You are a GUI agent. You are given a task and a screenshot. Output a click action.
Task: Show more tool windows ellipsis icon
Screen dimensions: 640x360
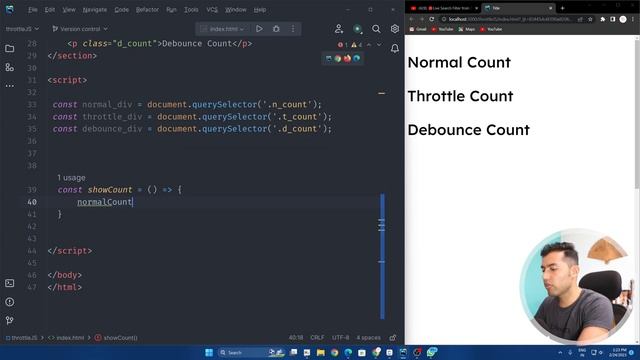coord(10,86)
